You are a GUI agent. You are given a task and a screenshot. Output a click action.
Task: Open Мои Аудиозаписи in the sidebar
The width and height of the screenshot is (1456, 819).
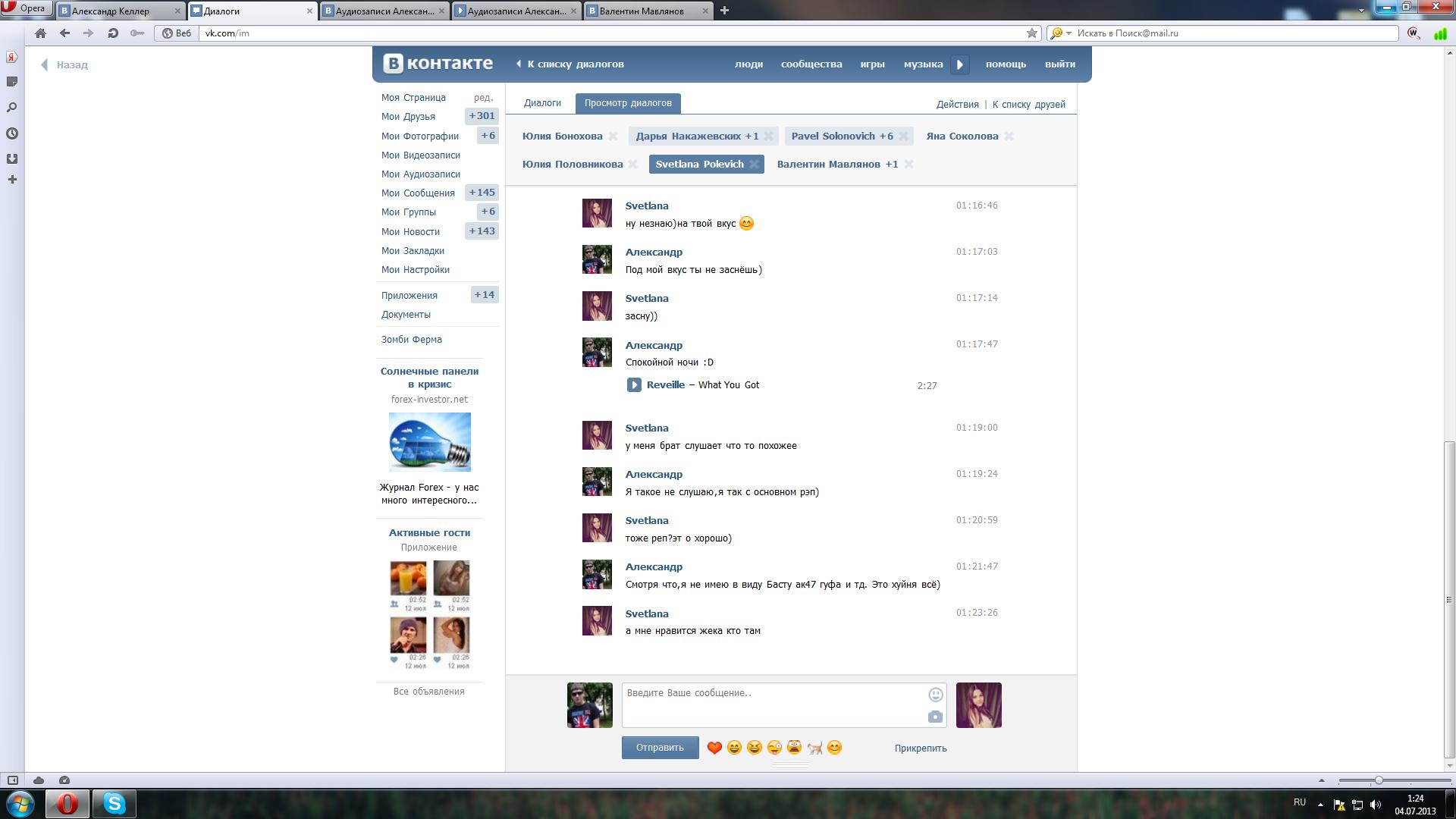click(x=420, y=174)
